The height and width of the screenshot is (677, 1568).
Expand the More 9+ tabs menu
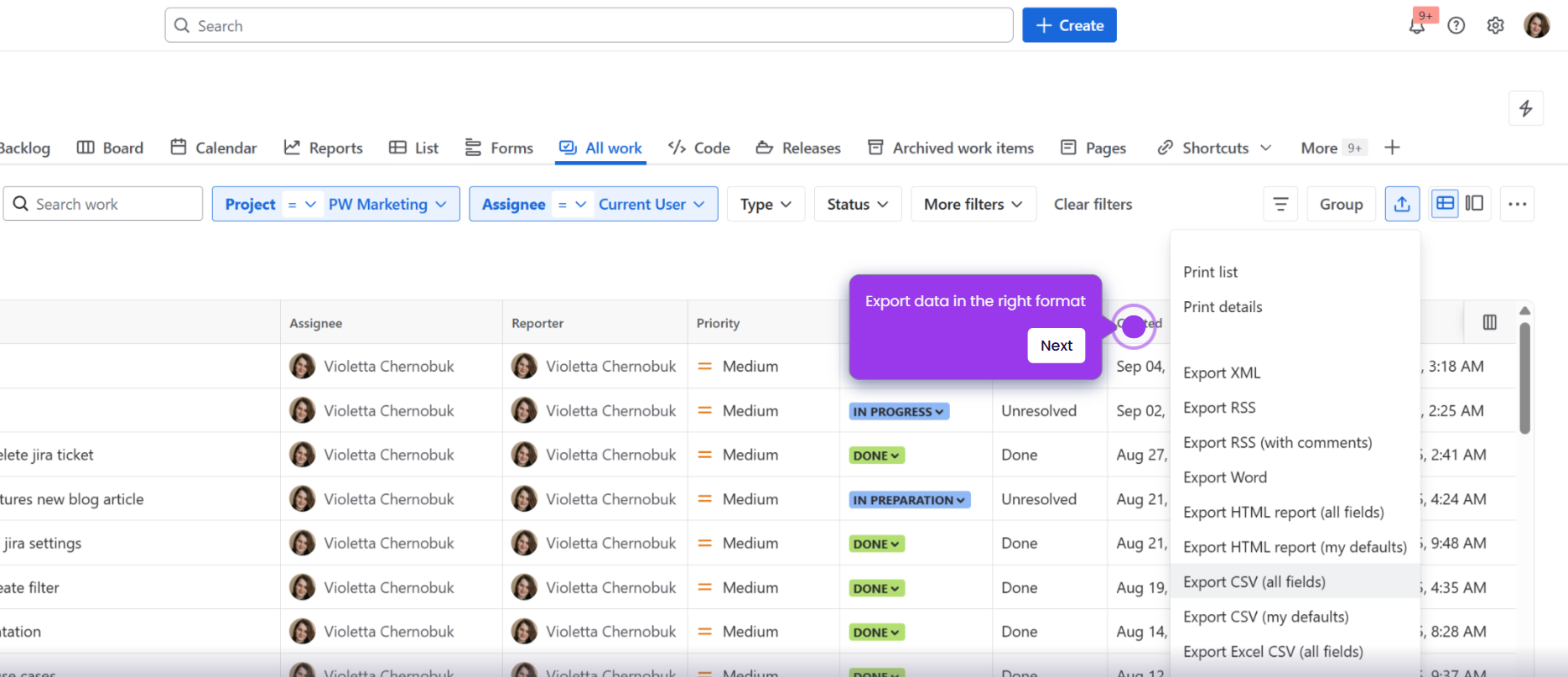click(x=1333, y=148)
